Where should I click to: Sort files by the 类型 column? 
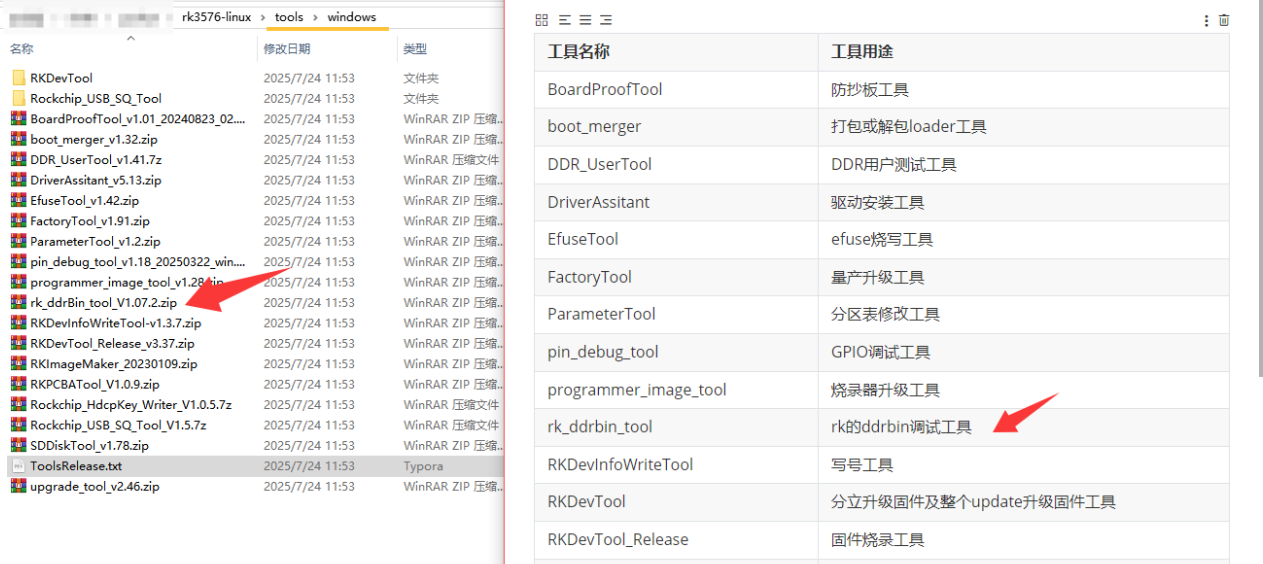click(415, 49)
